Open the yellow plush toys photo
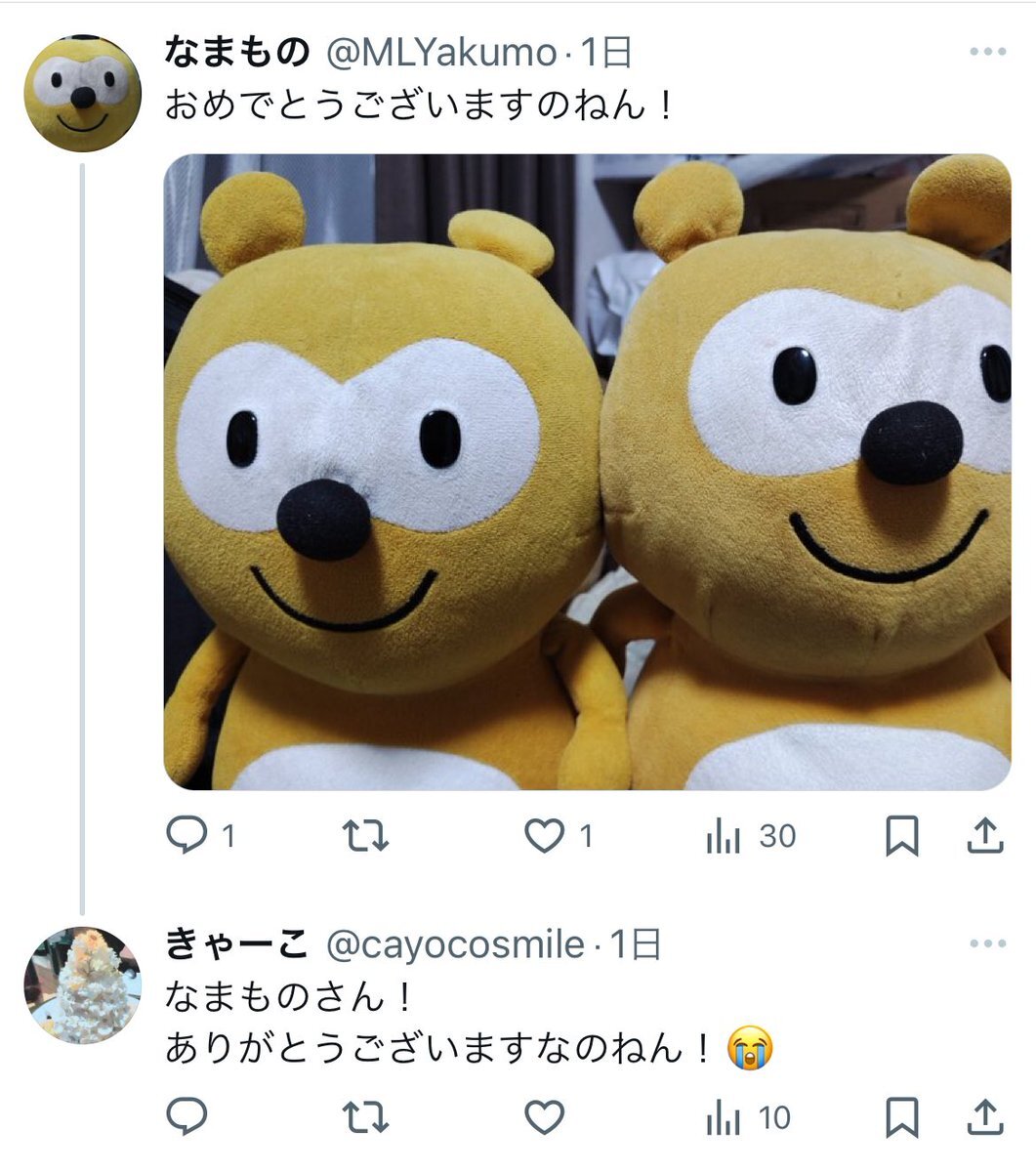Viewport: 1036px width, 1172px height. point(587,472)
